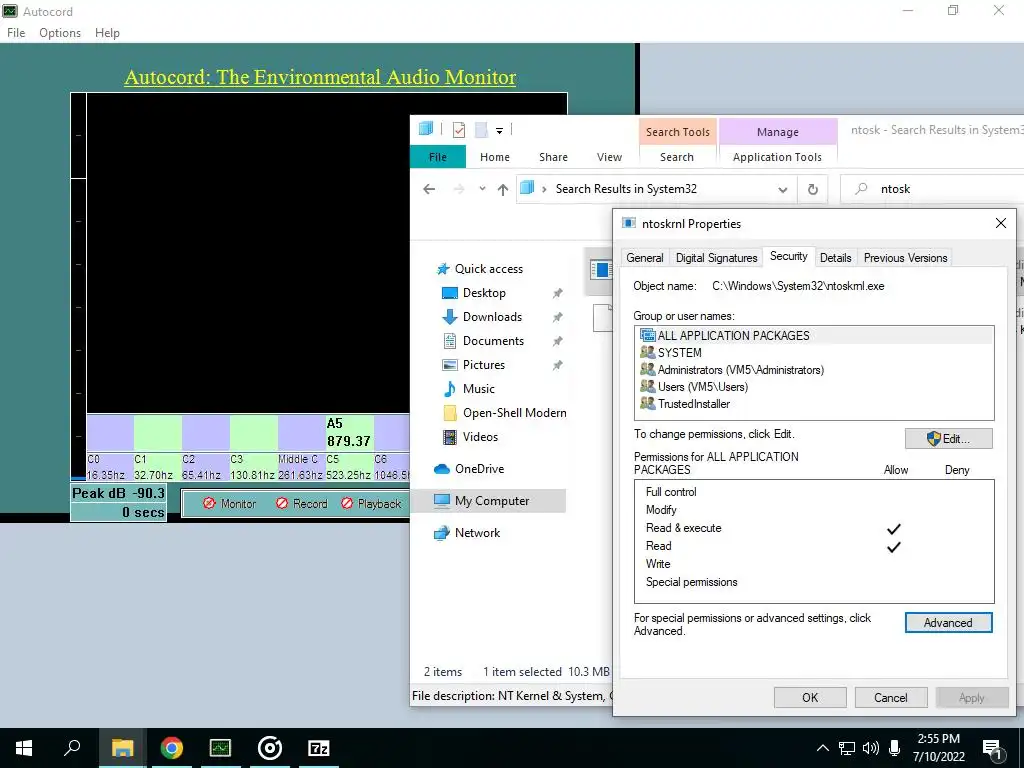Viewport: 1024px width, 768px height.
Task: Select OneDrive in navigation pane
Action: click(479, 469)
